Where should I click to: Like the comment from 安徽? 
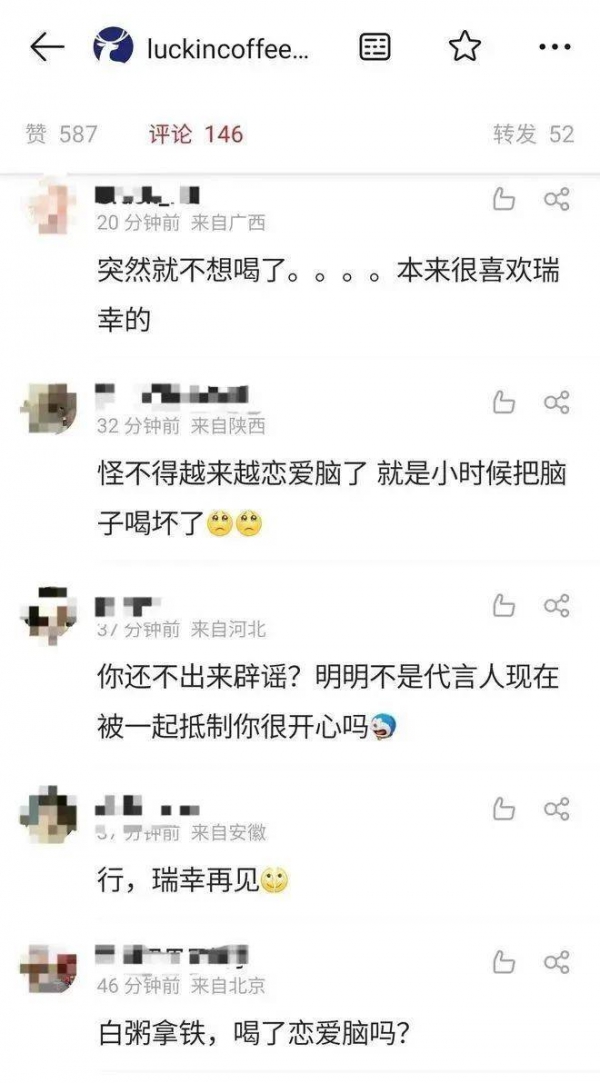504,809
